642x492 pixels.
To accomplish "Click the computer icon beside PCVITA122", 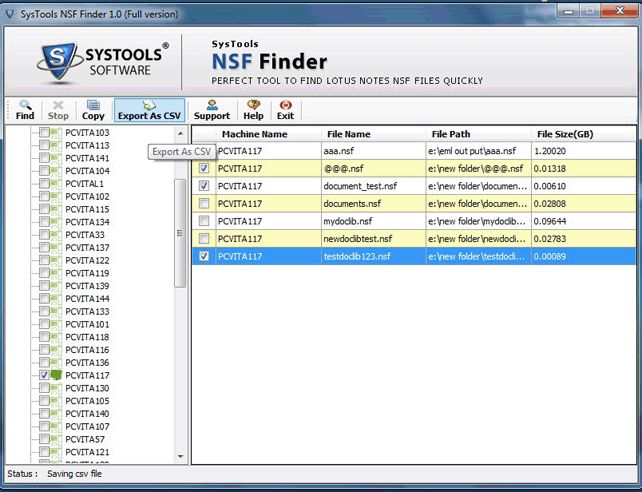I will click(x=56, y=260).
